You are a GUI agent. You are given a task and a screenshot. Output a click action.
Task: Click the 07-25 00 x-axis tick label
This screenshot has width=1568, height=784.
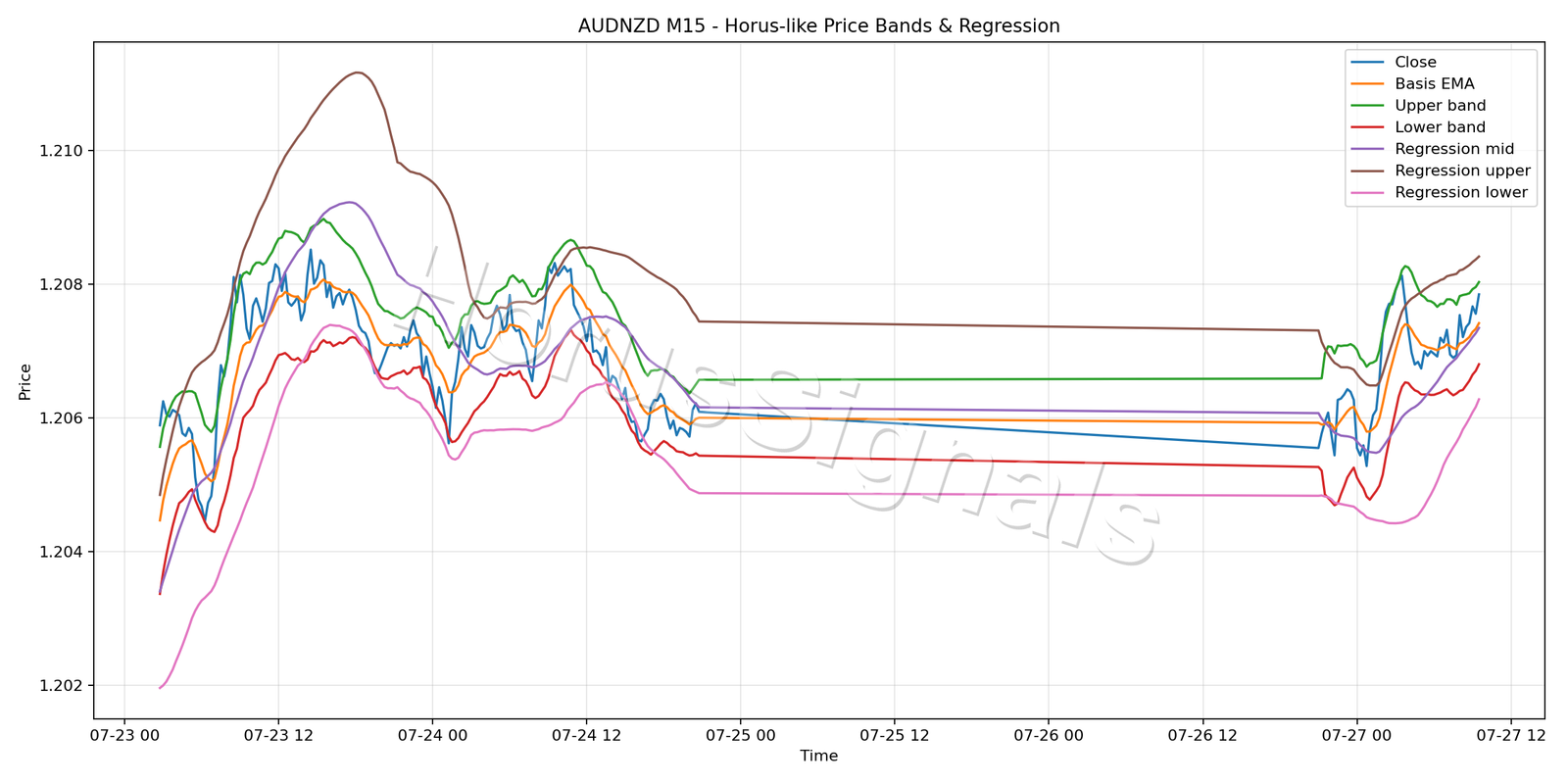(740, 734)
